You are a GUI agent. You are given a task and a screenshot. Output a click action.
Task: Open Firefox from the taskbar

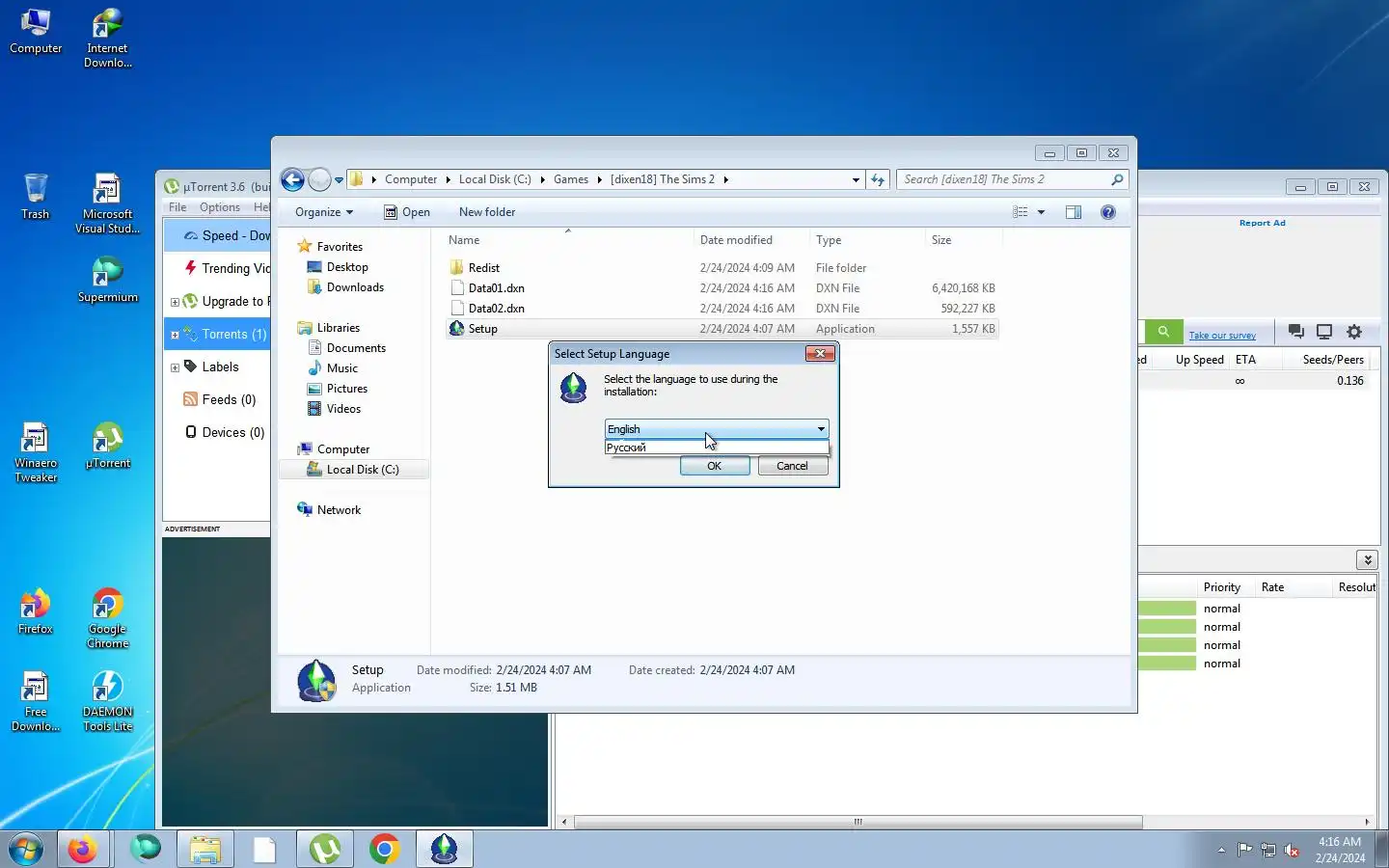point(82,849)
